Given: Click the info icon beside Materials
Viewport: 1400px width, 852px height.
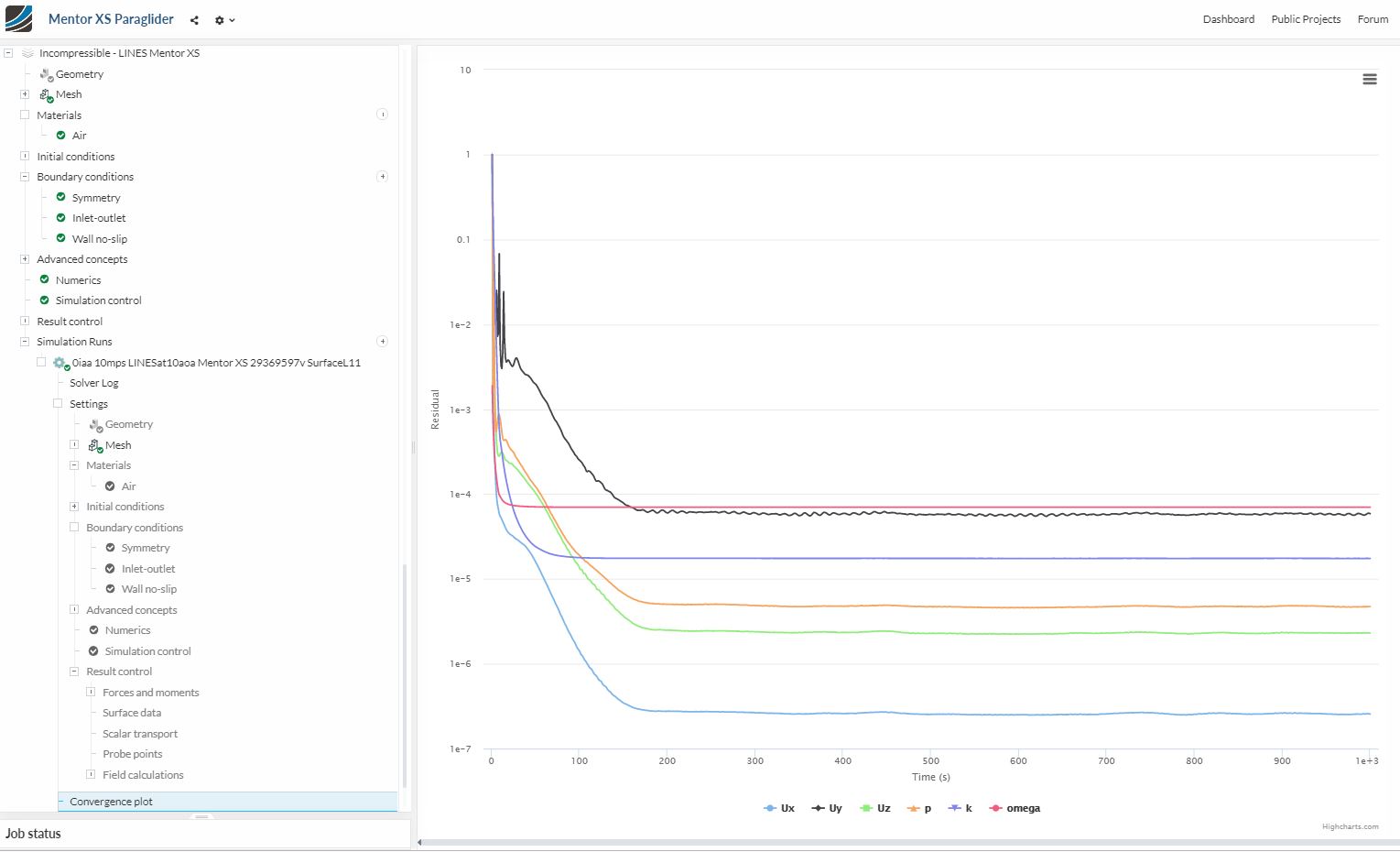Looking at the screenshot, I should [x=383, y=115].
